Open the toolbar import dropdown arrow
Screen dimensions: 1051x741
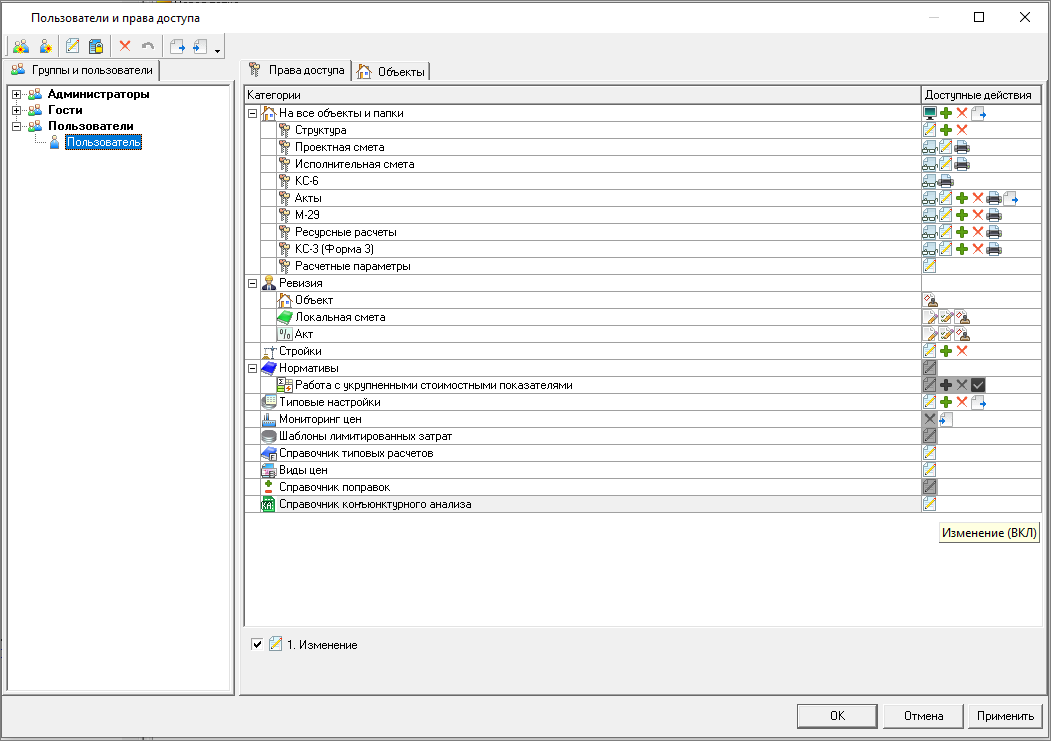(217, 48)
